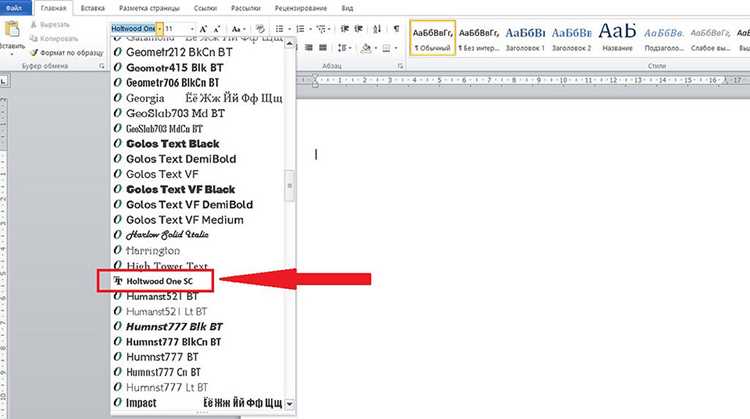The height and width of the screenshot is (419, 750).
Task: Select the Geometr212 BkCn BT font
Action: pos(198,52)
